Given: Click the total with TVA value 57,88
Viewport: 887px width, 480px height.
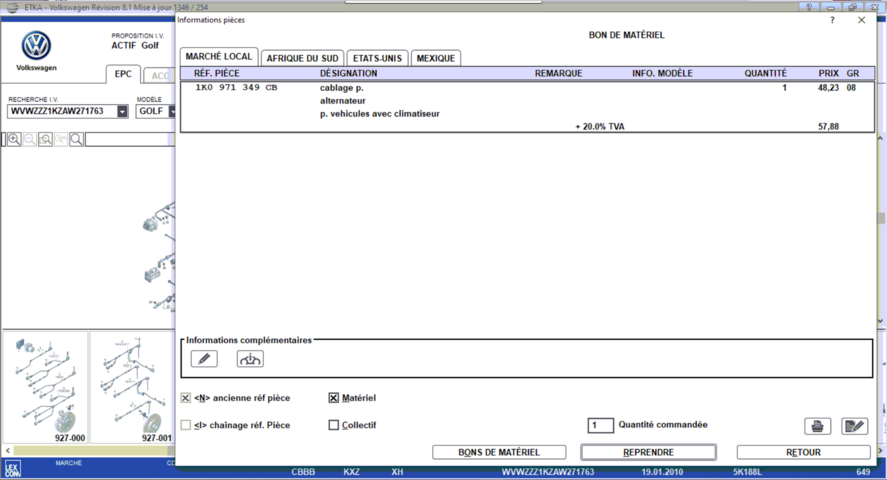Looking at the screenshot, I should click(828, 127).
